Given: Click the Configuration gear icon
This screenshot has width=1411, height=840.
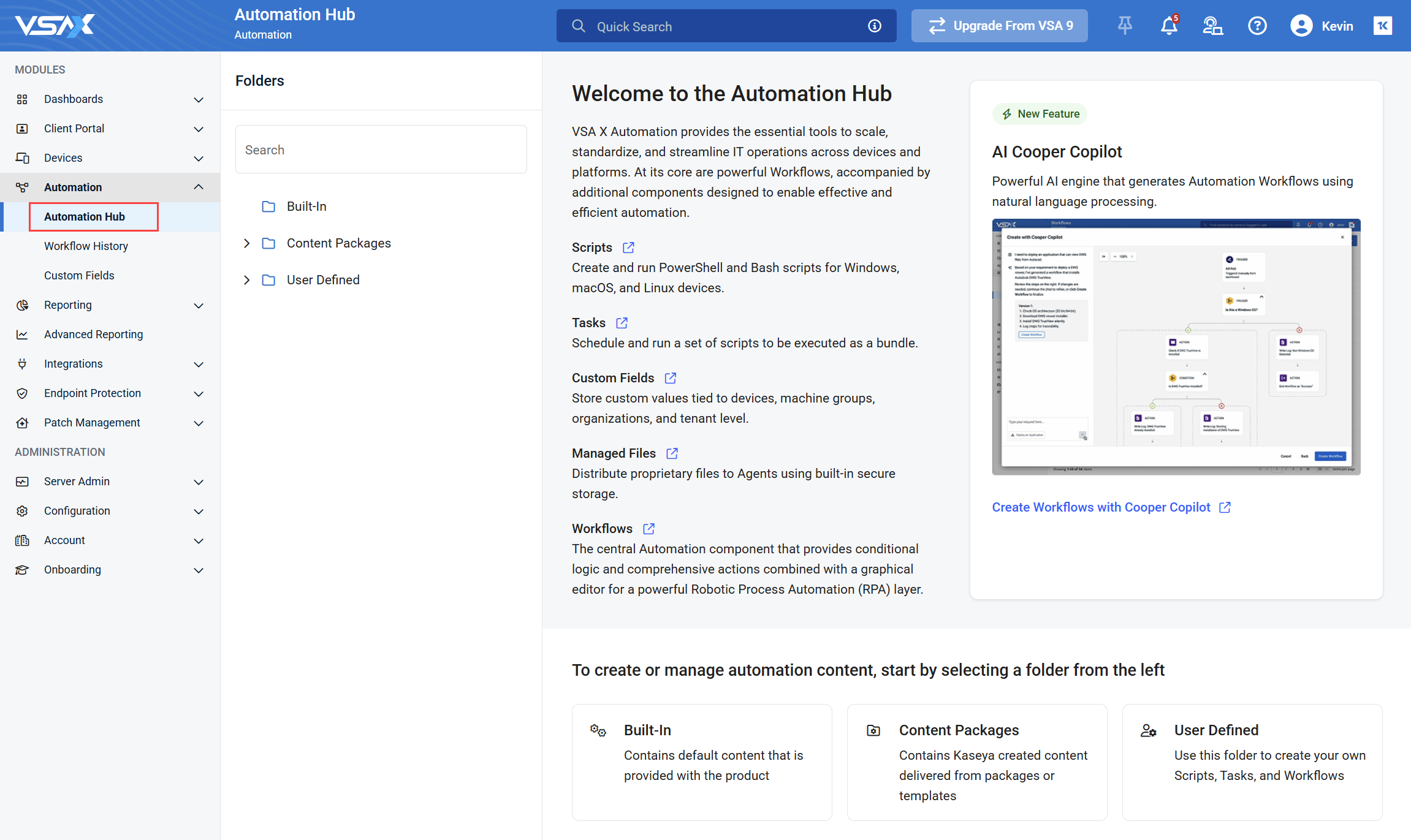Looking at the screenshot, I should 22,511.
